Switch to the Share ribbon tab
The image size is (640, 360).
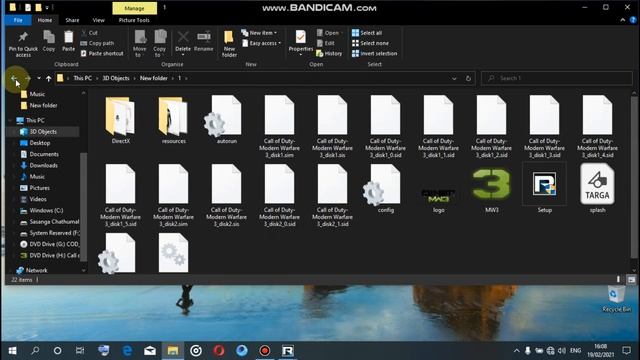(x=72, y=20)
